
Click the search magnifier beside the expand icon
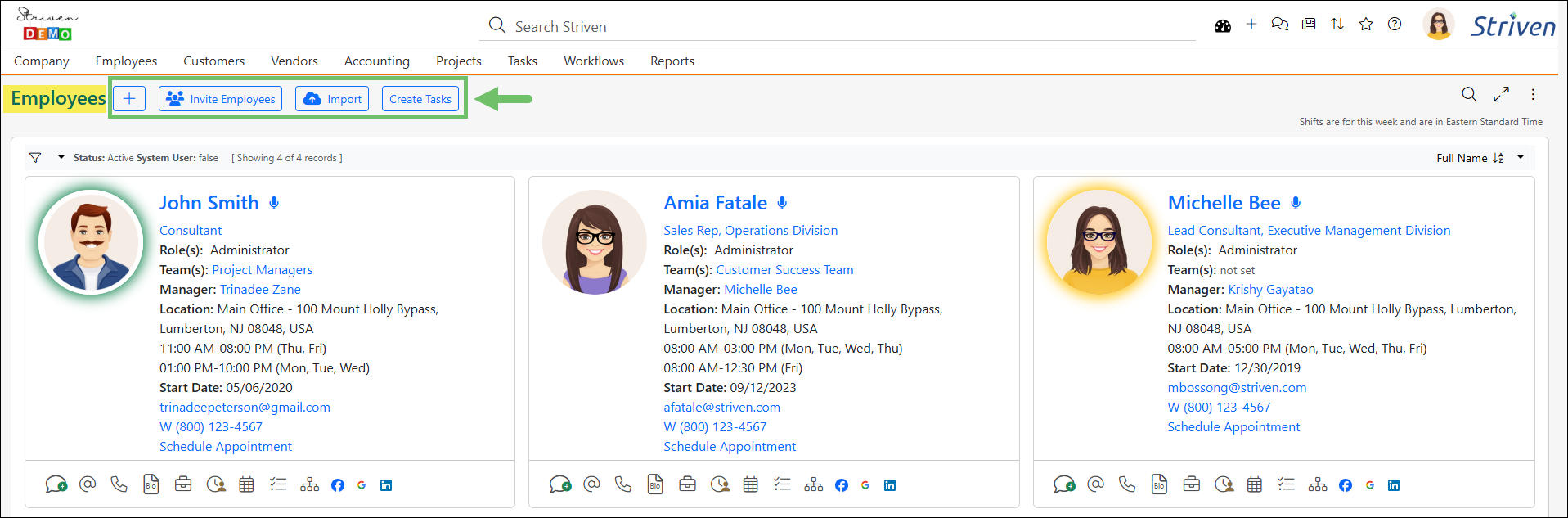click(x=1469, y=94)
